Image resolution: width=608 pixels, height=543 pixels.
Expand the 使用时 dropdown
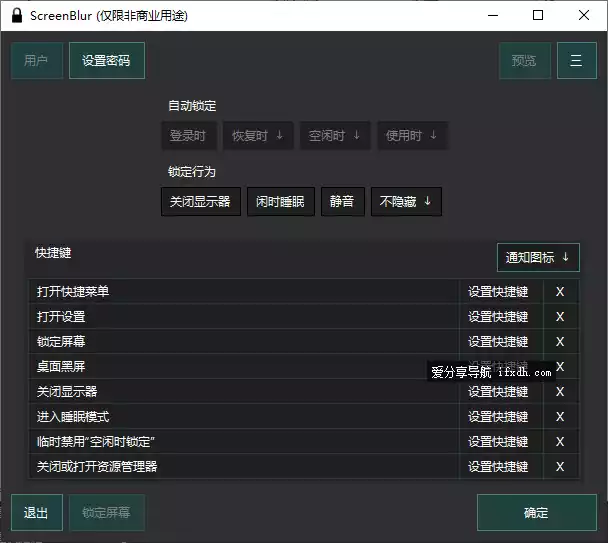click(412, 135)
